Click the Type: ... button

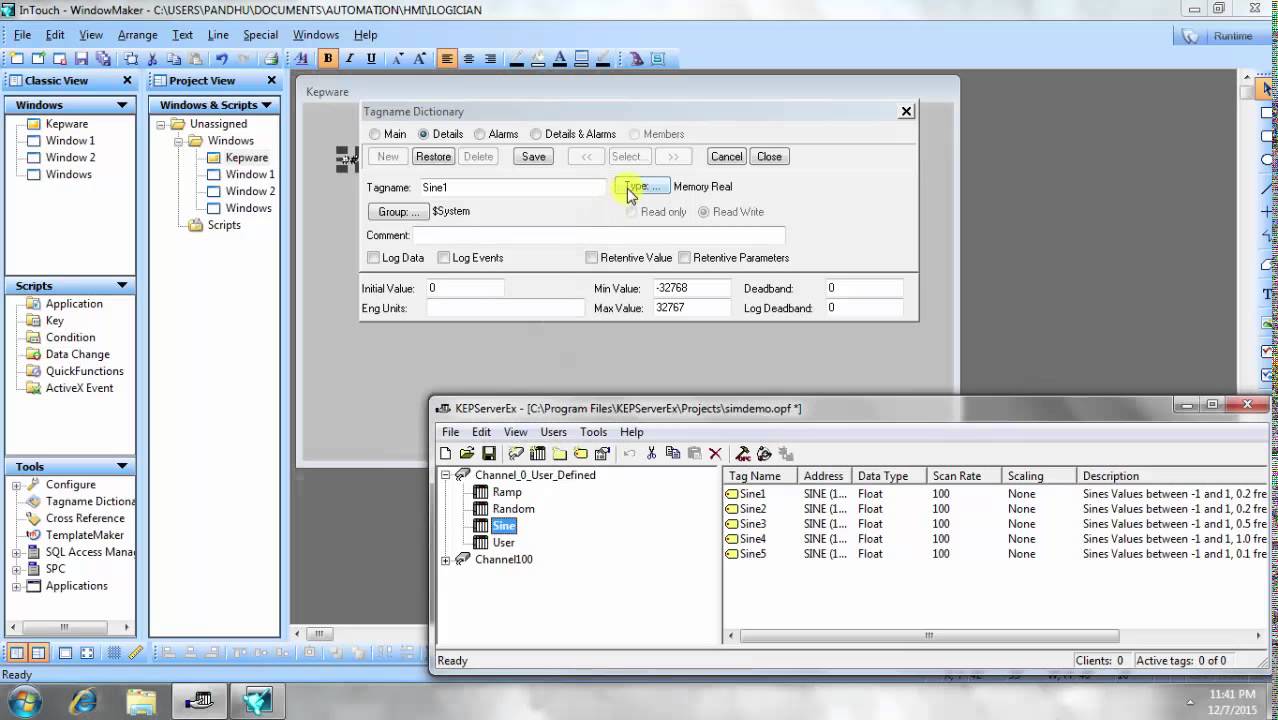coord(643,187)
